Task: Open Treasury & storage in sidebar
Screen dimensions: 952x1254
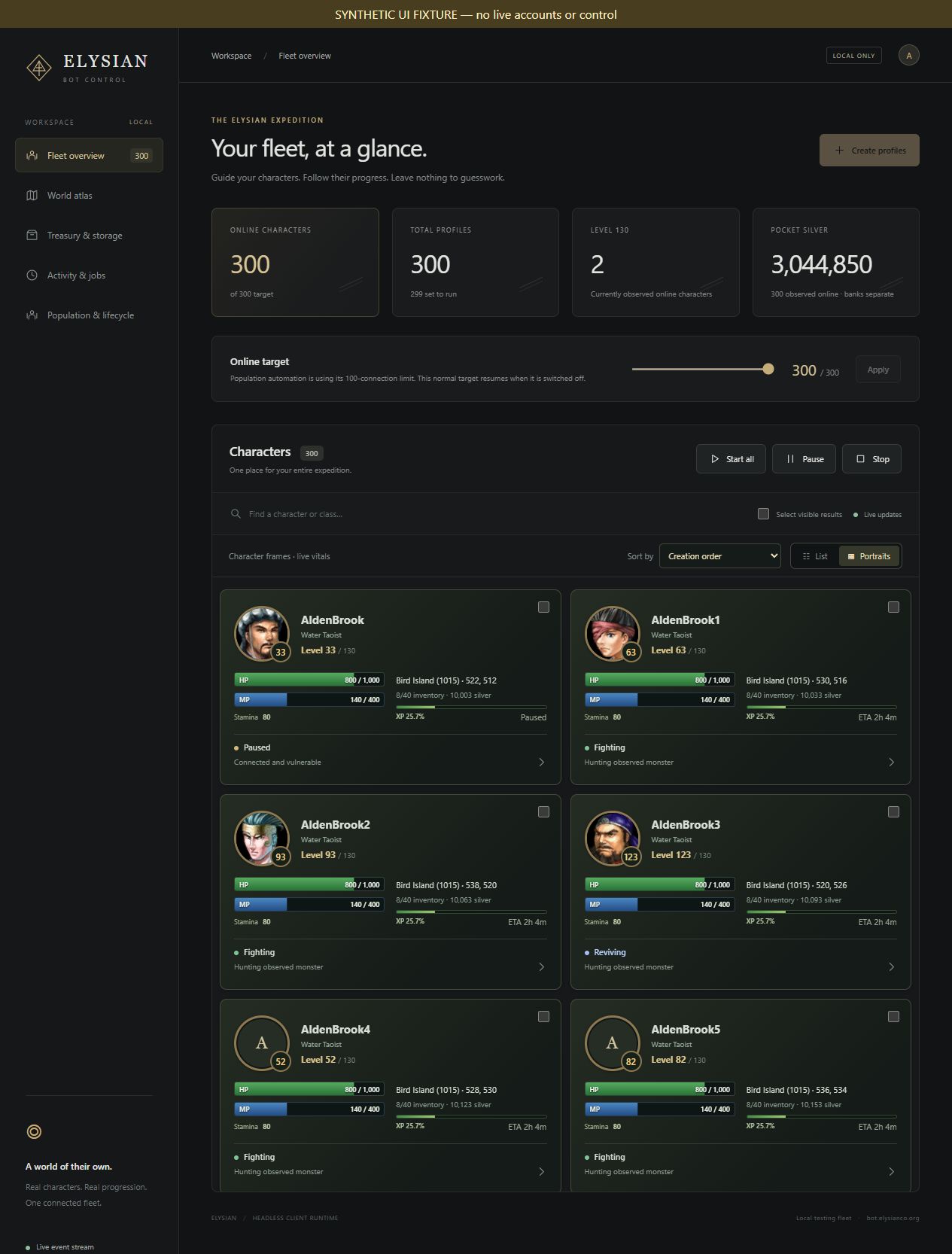Action: pos(89,236)
